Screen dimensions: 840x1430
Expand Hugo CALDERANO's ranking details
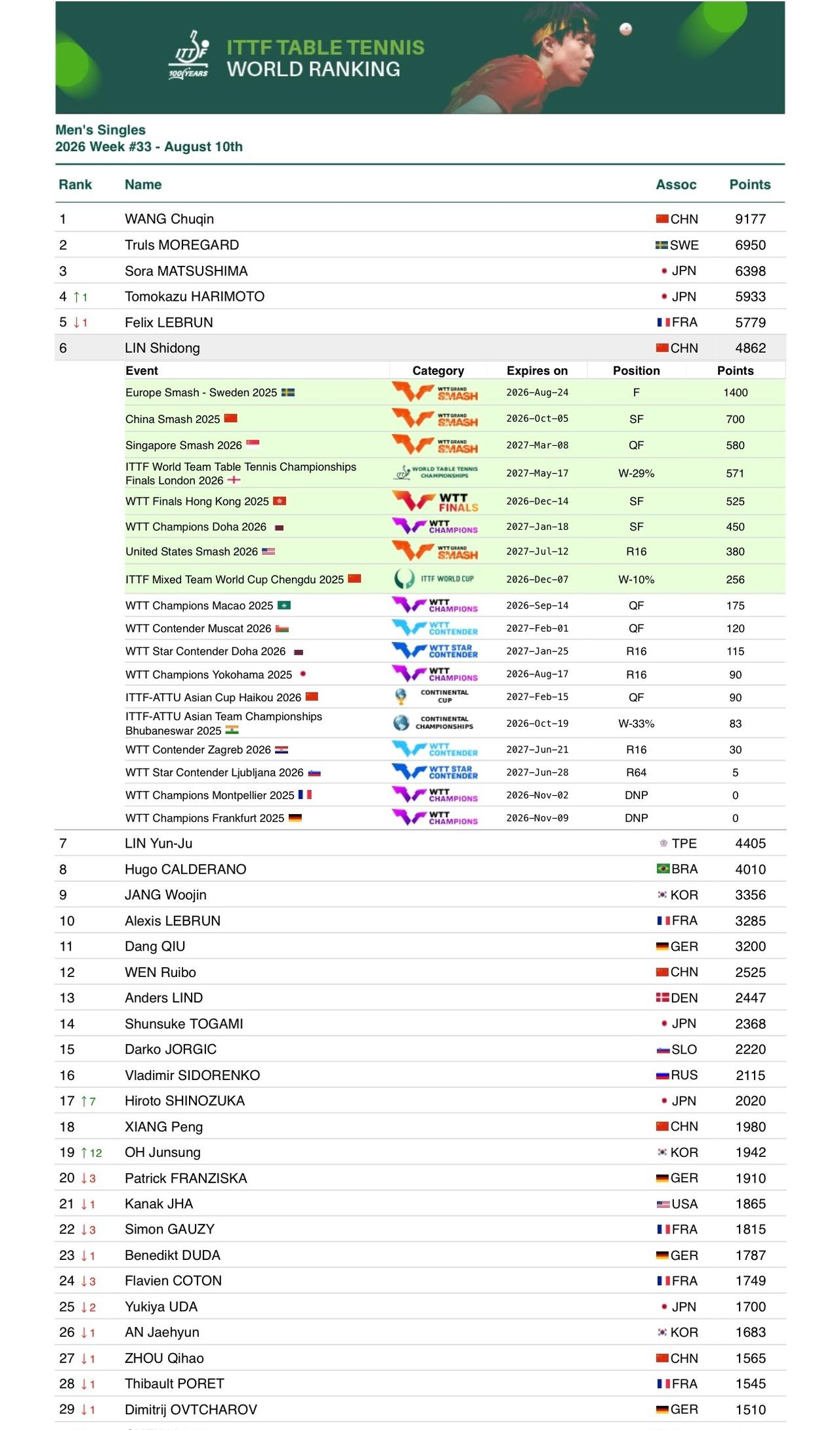click(x=420, y=869)
